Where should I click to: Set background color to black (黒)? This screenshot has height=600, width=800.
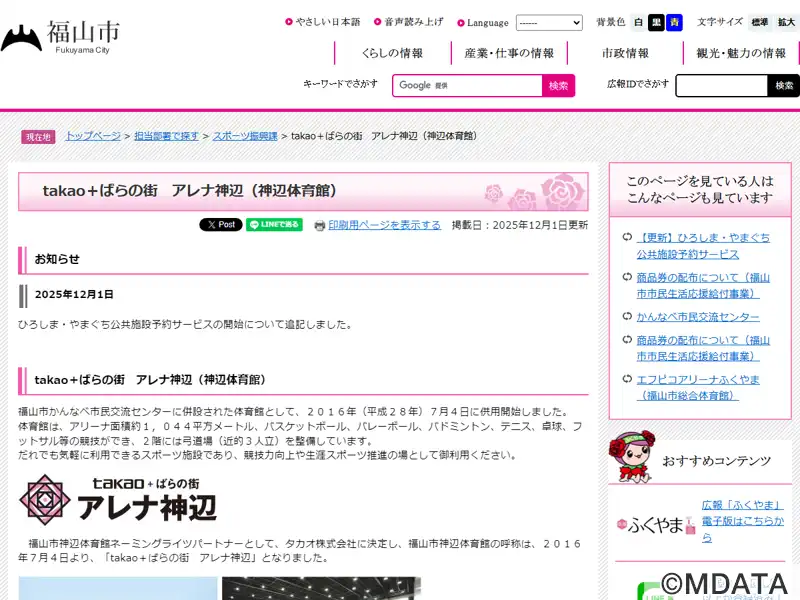[x=656, y=22]
